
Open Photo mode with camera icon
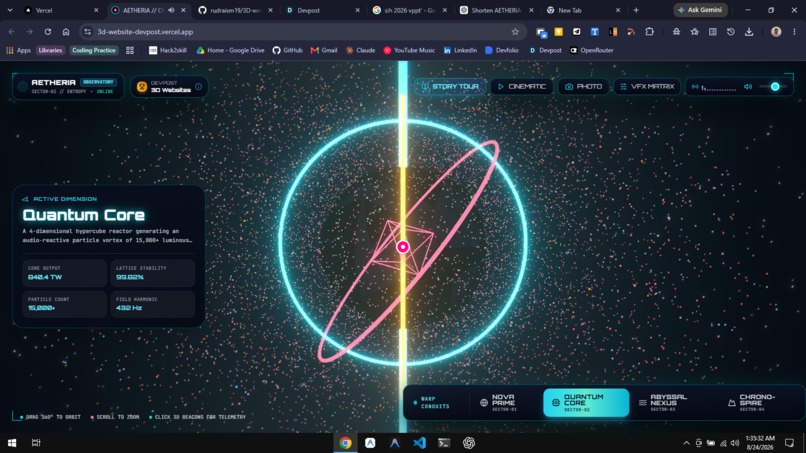583,86
